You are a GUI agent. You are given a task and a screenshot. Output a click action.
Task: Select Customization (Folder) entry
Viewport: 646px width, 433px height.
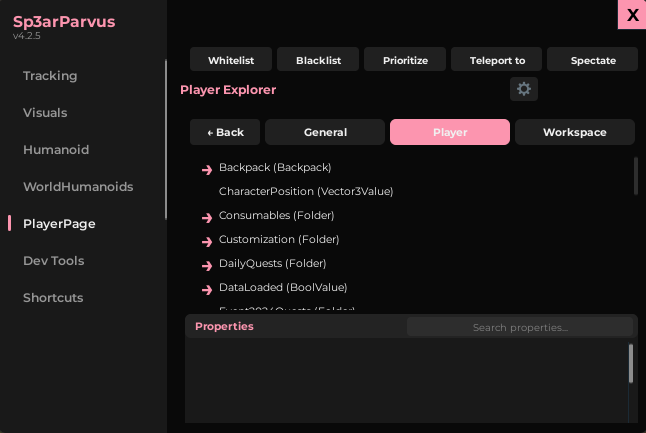[x=279, y=239]
